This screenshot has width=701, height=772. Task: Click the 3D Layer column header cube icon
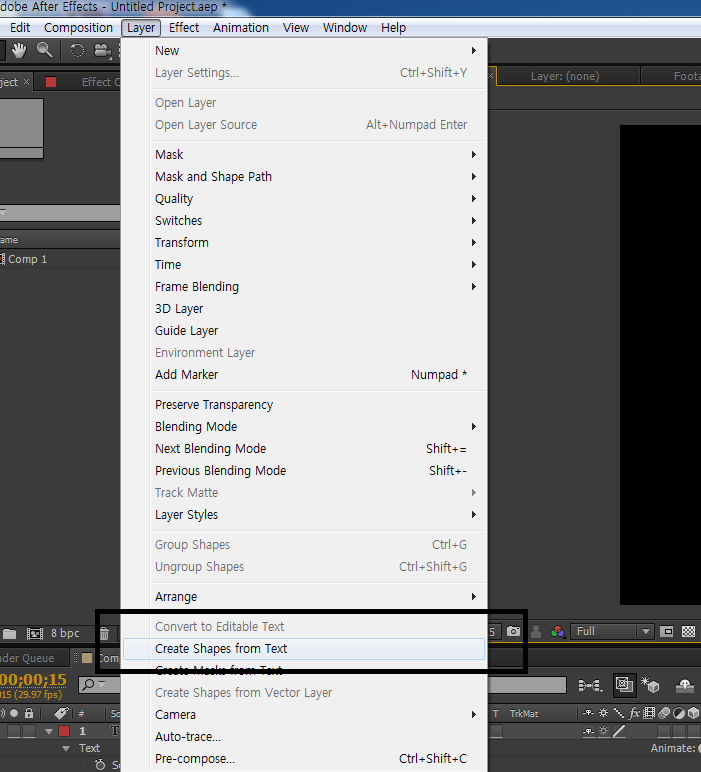694,712
